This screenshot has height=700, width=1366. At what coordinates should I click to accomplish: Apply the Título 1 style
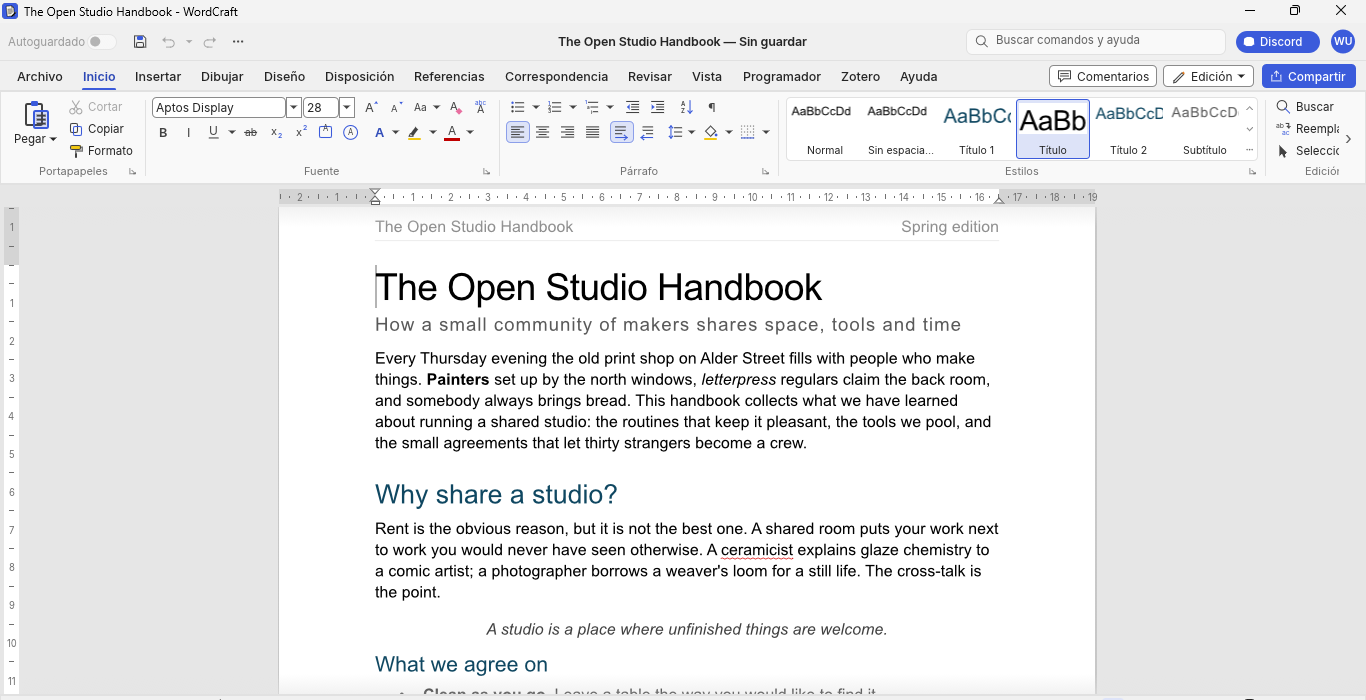point(977,129)
